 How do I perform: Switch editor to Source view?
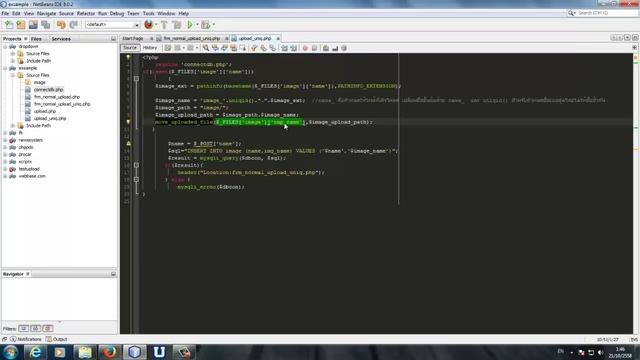pos(130,48)
